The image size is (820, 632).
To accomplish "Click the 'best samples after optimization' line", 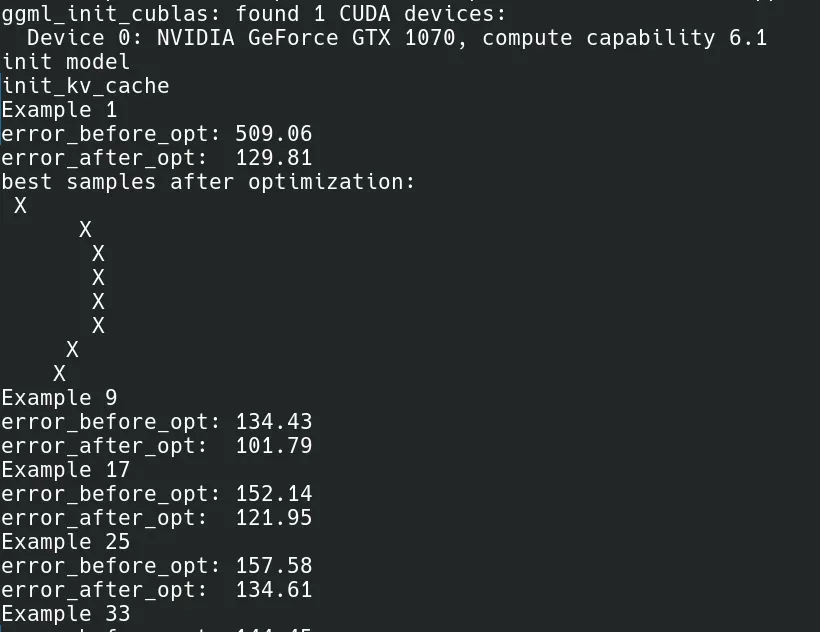I will coord(208,182).
